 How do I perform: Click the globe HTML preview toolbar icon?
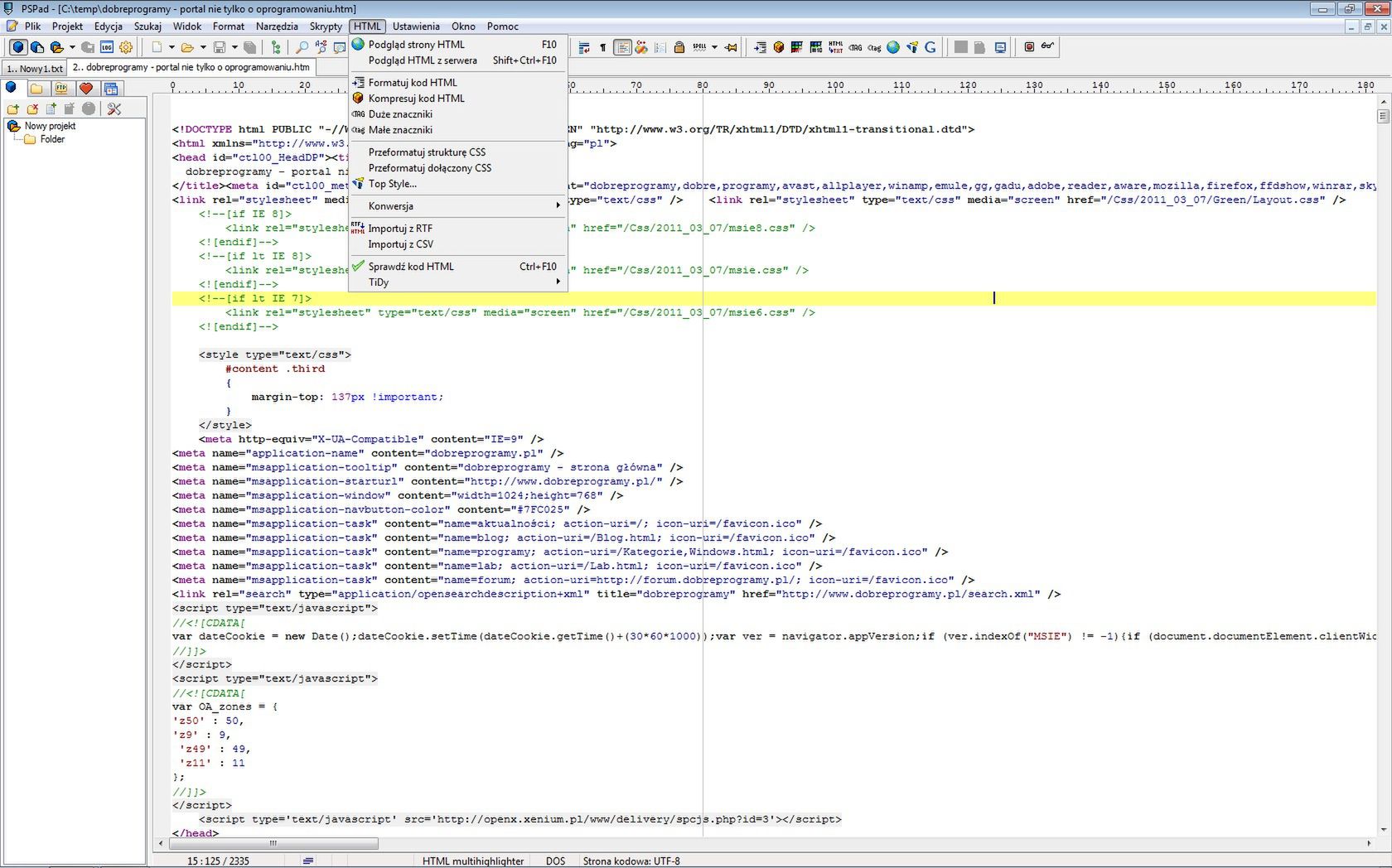point(893,47)
